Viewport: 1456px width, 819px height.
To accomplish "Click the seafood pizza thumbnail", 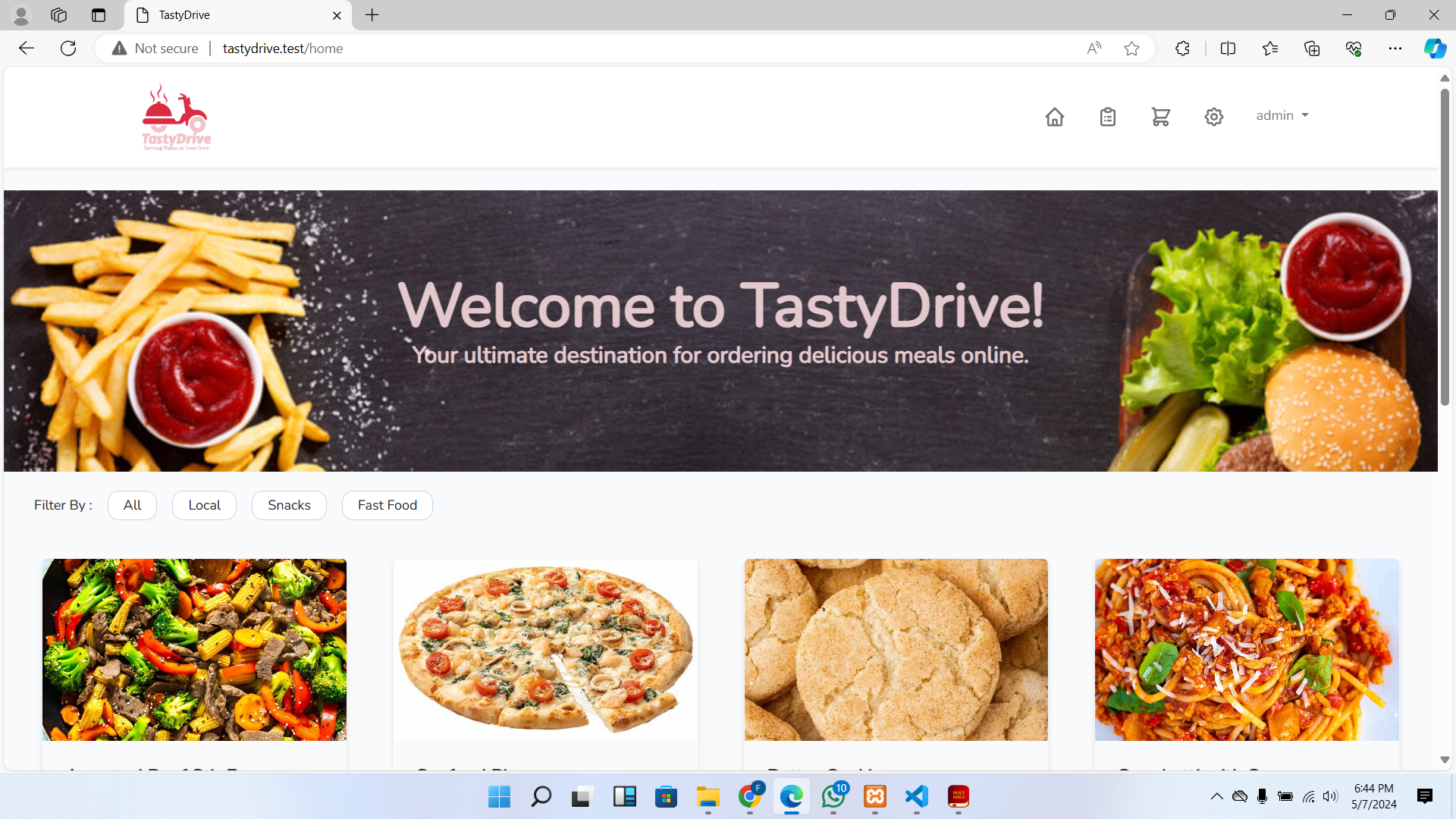I will (x=545, y=650).
